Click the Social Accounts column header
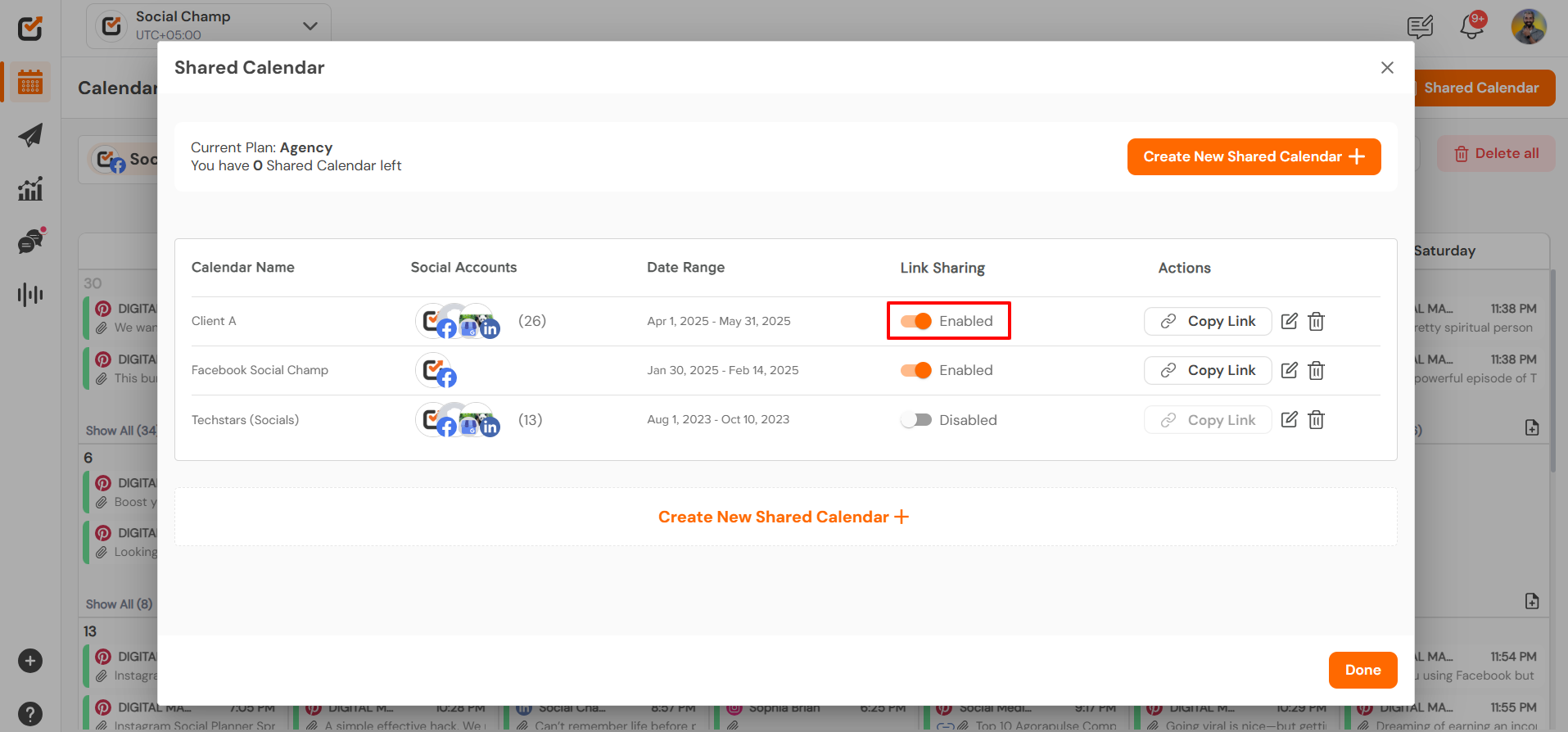 [x=463, y=267]
